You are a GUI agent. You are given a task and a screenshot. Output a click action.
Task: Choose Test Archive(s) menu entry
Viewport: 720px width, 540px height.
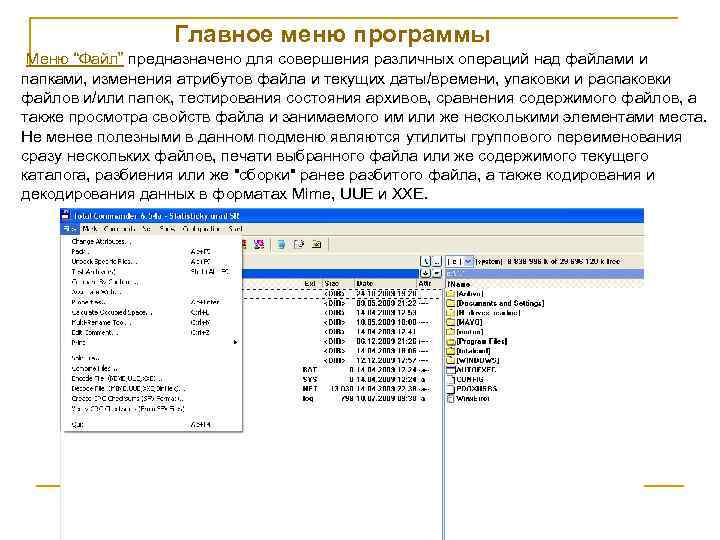tap(152, 272)
